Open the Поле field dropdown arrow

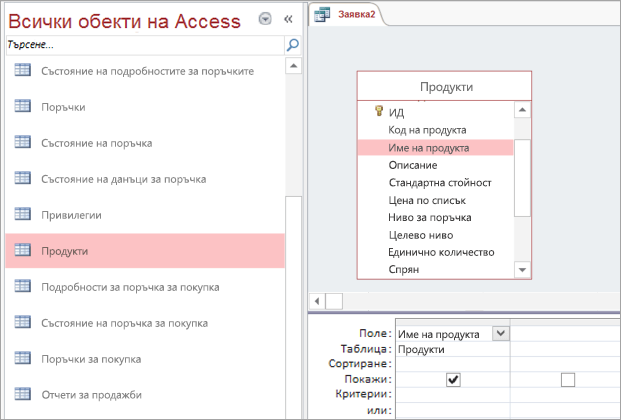pos(501,333)
